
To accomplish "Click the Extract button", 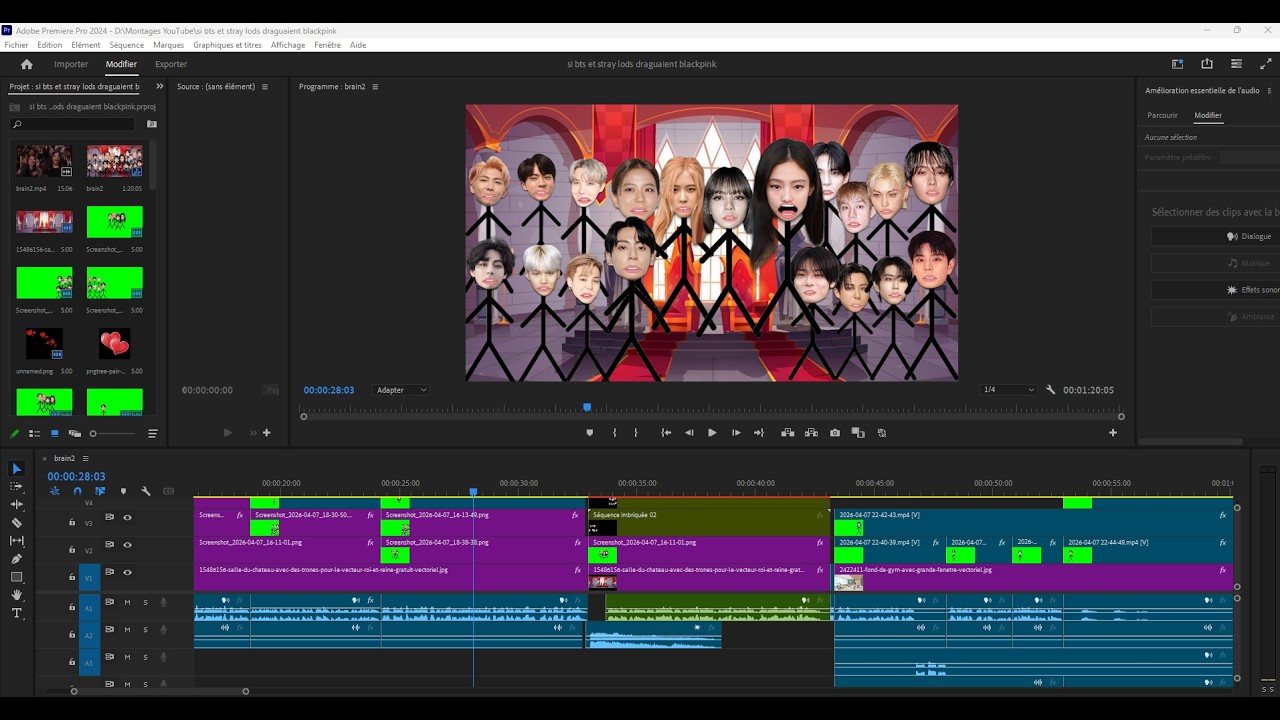I will pos(811,433).
